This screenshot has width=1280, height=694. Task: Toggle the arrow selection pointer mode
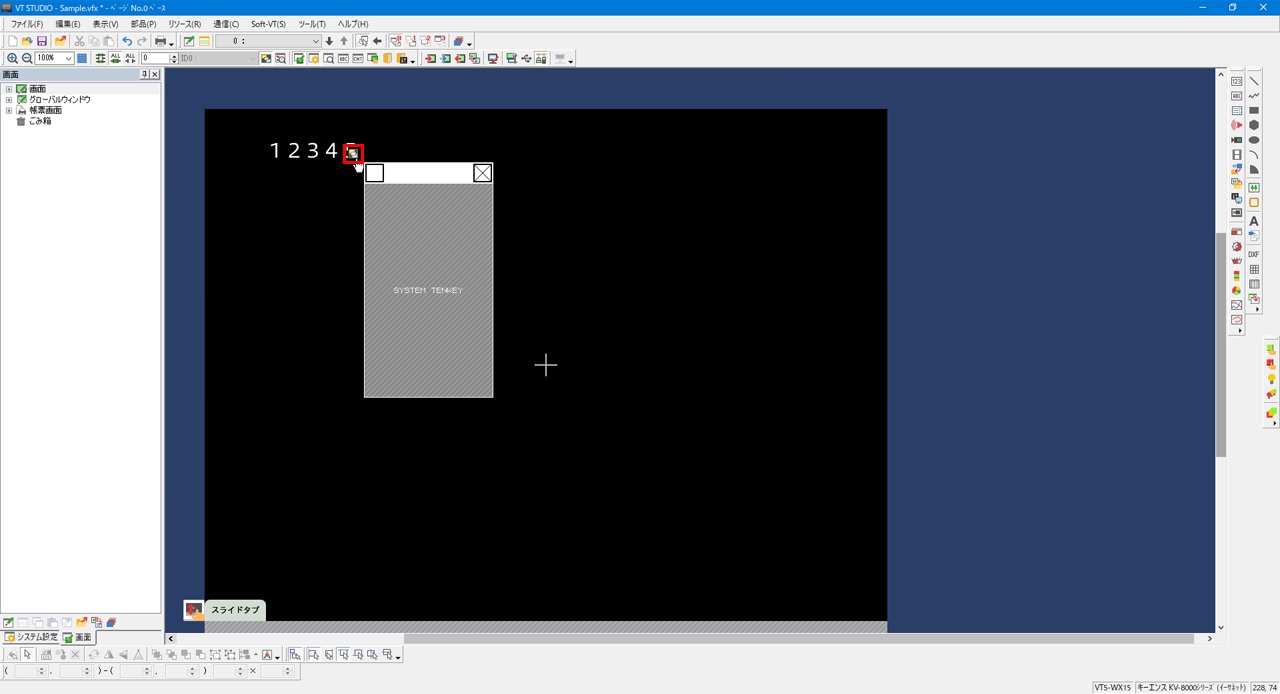point(27,655)
